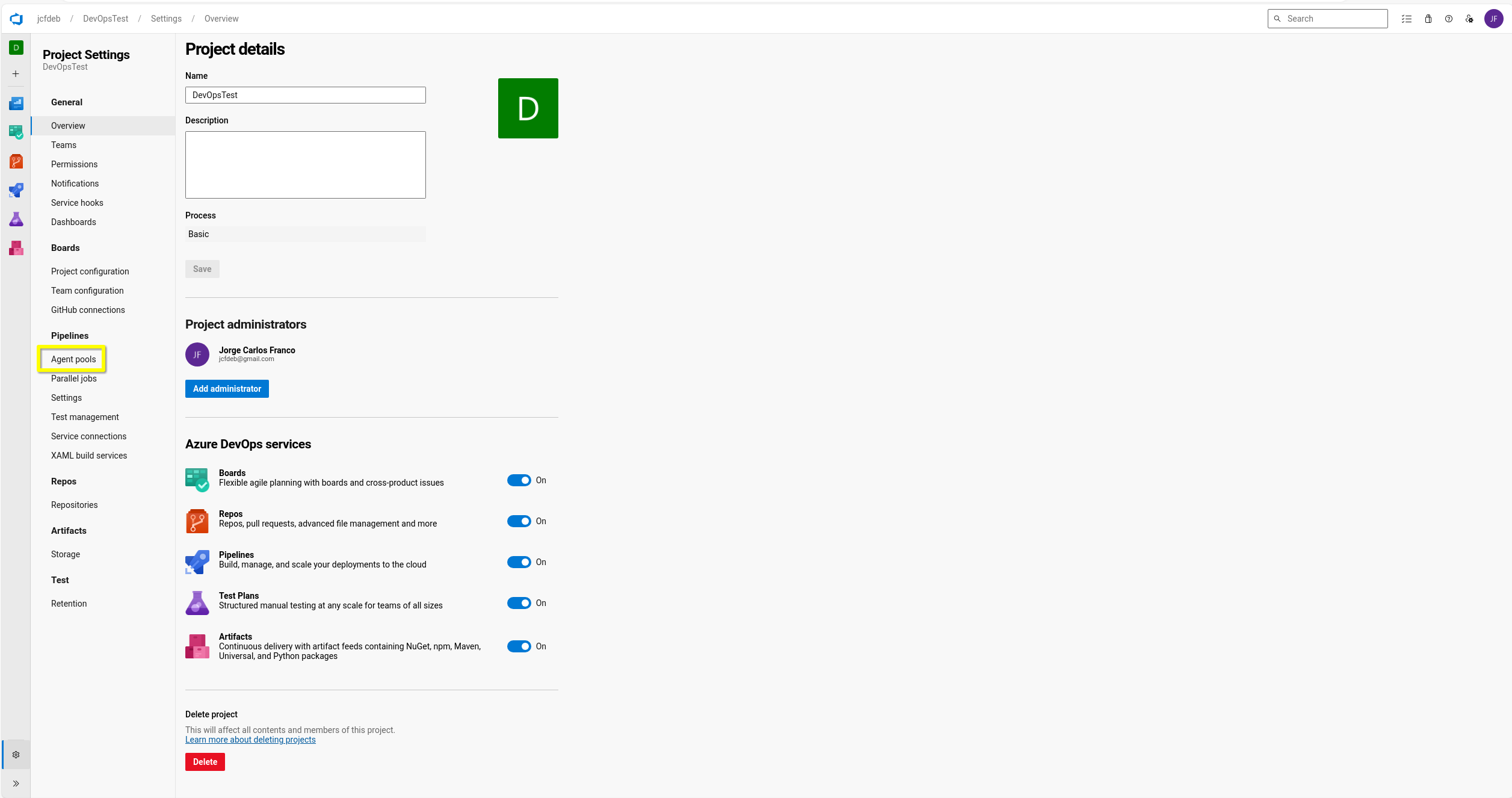The image size is (1512, 798).
Task: Disable the Test Plans service toggle
Action: [519, 603]
